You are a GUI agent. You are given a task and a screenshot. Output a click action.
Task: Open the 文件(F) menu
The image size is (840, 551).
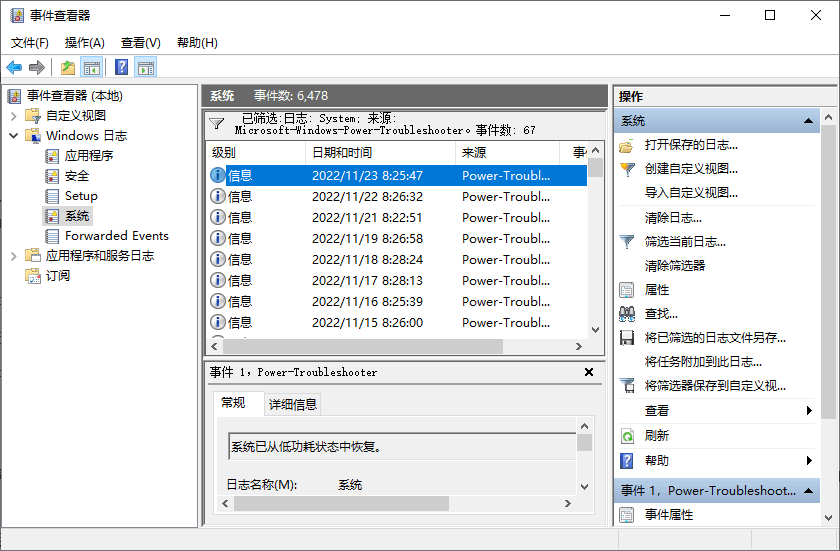(29, 43)
